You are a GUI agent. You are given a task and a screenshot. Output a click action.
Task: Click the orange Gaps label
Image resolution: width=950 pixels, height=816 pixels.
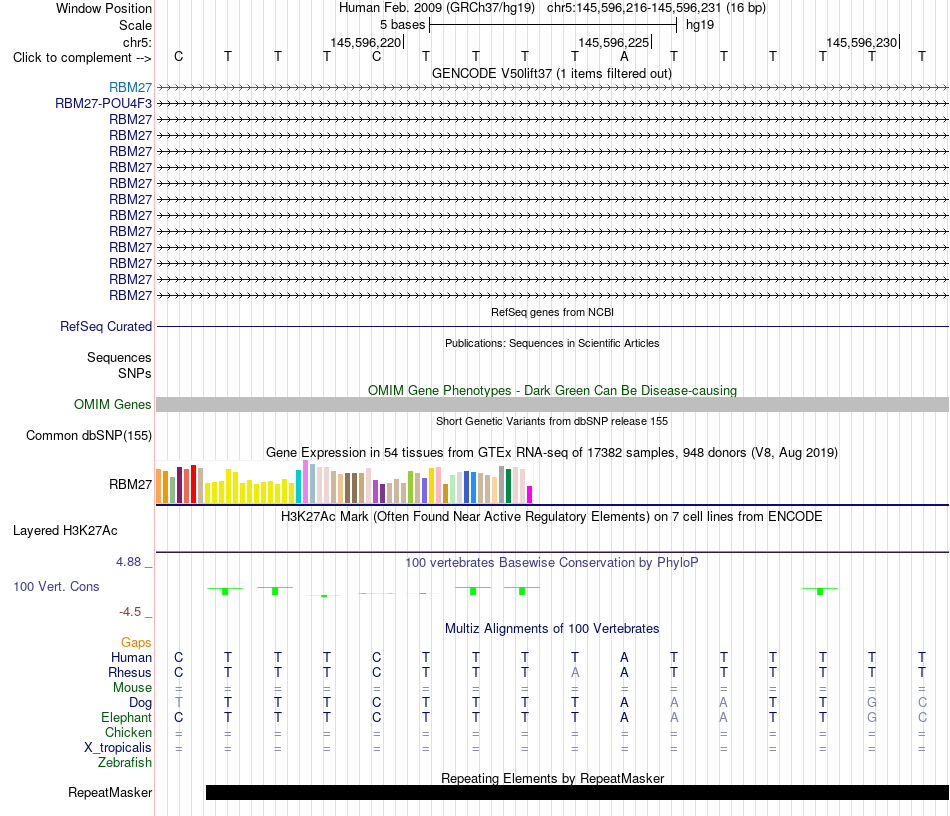(x=136, y=643)
